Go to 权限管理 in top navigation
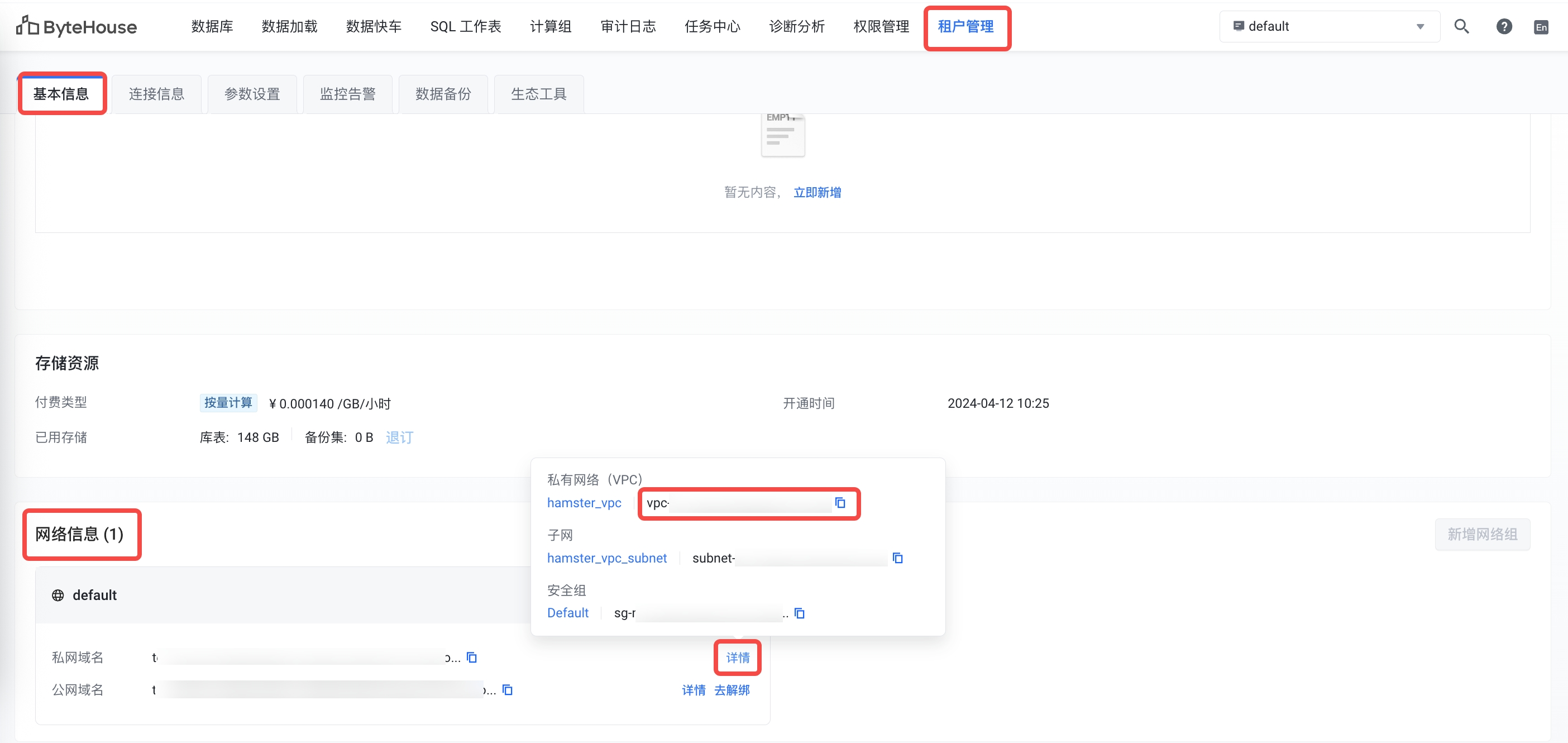 881,26
